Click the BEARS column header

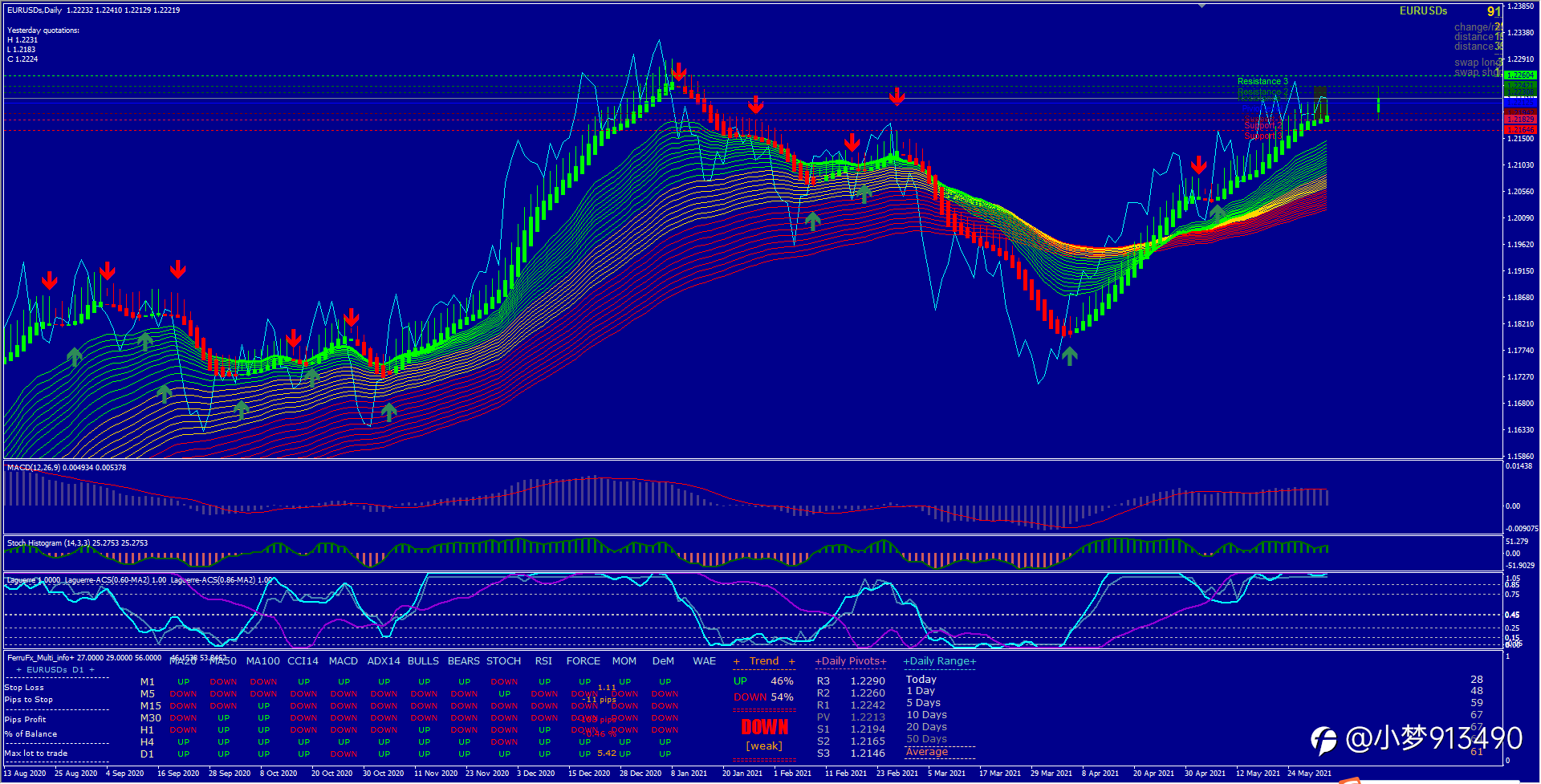[464, 661]
